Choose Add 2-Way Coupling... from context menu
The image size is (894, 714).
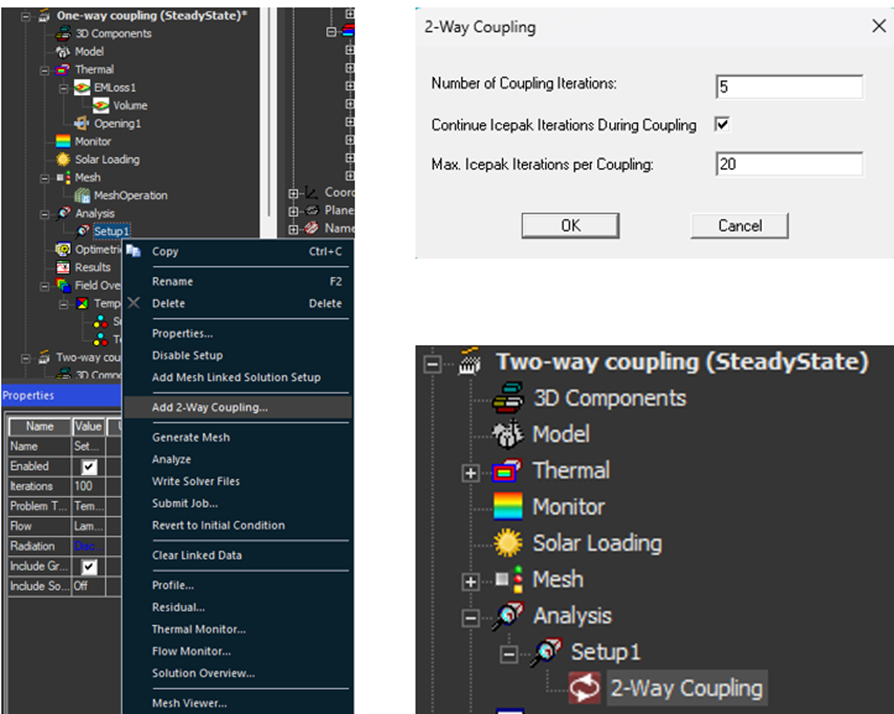click(x=209, y=407)
